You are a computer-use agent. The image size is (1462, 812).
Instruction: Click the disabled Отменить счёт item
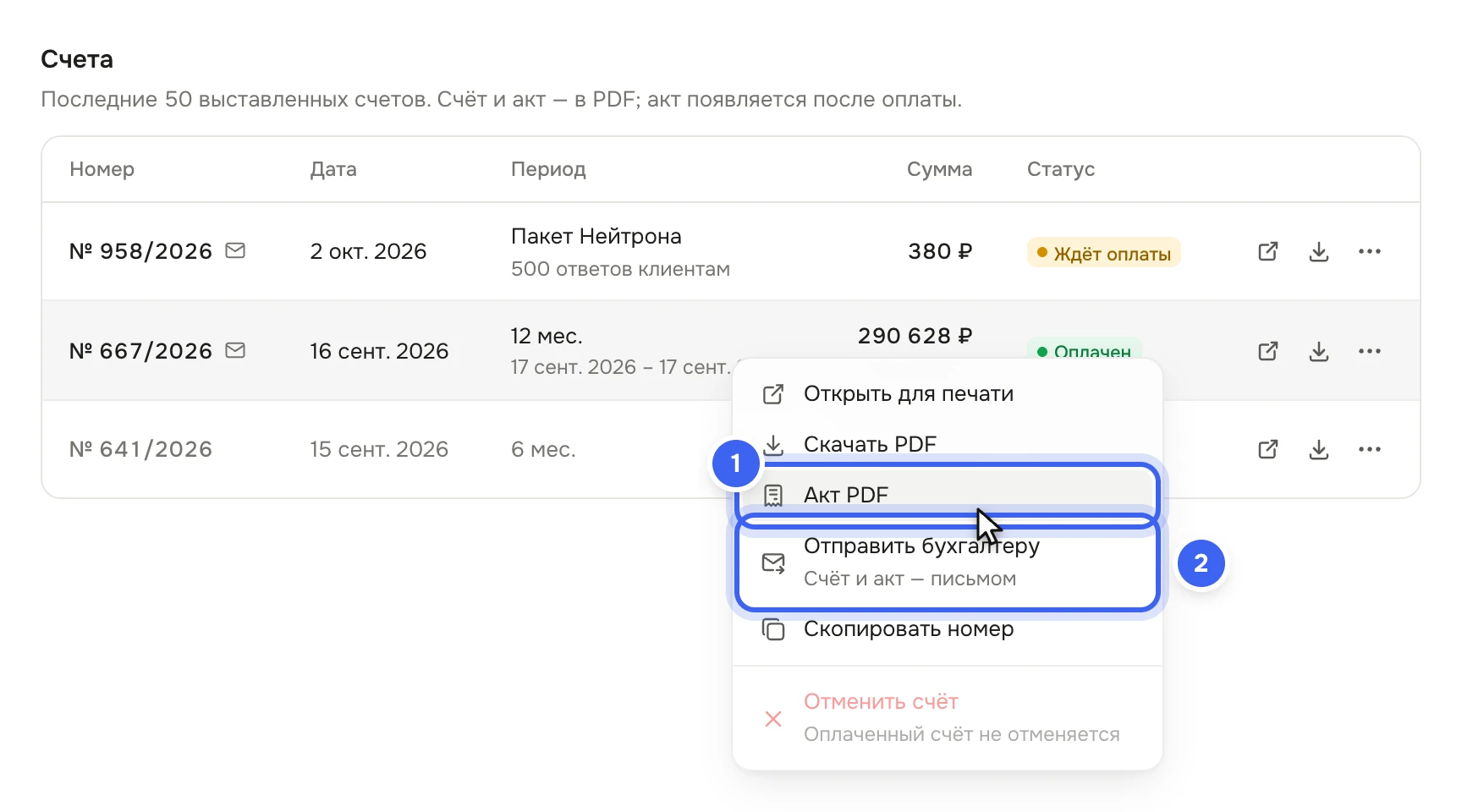point(948,718)
